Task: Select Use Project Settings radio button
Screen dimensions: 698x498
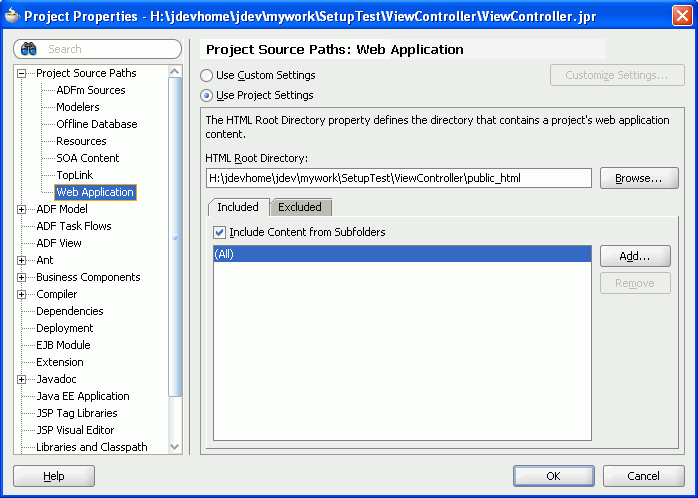Action: tap(206, 95)
